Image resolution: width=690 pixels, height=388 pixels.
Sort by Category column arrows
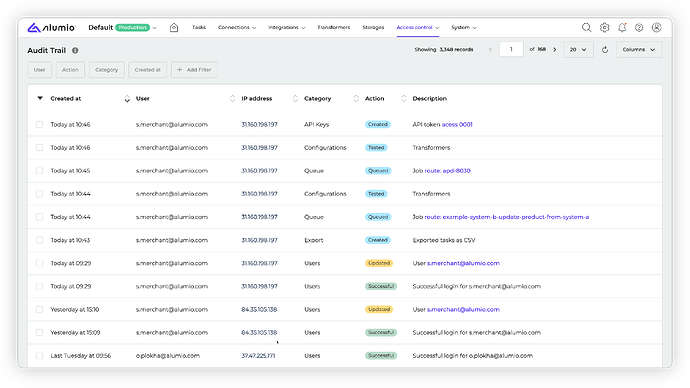coord(356,99)
